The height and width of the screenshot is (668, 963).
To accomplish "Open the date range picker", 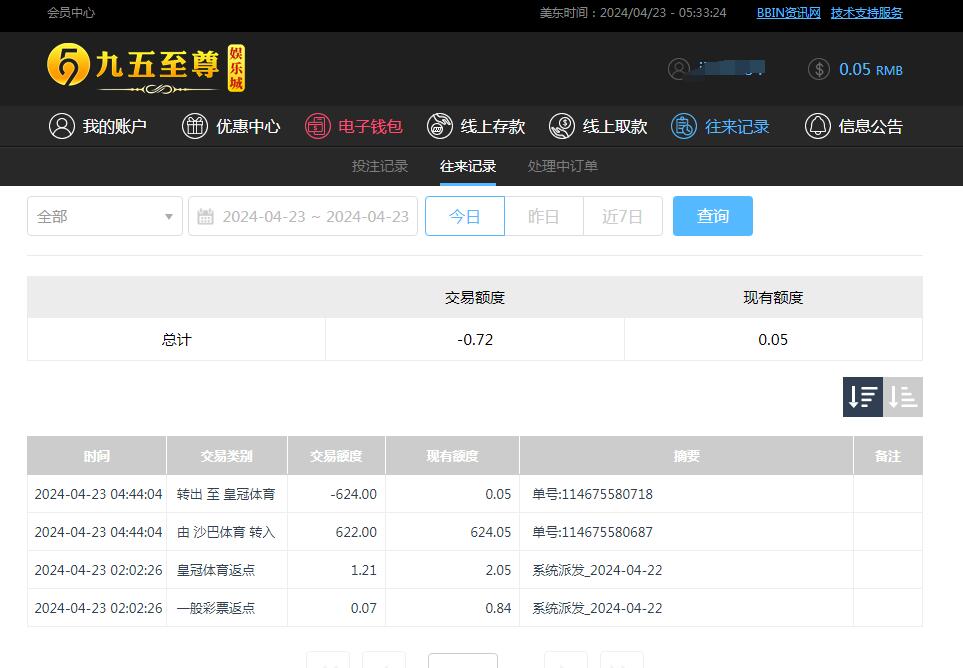I will click(x=303, y=216).
